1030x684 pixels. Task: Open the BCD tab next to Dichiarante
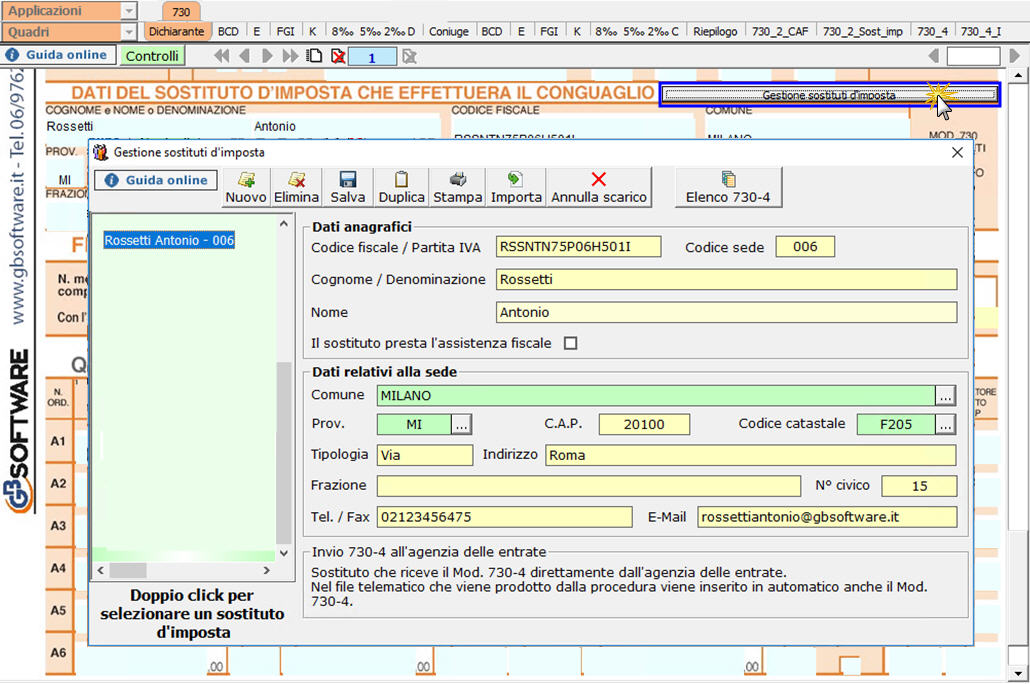click(x=228, y=32)
